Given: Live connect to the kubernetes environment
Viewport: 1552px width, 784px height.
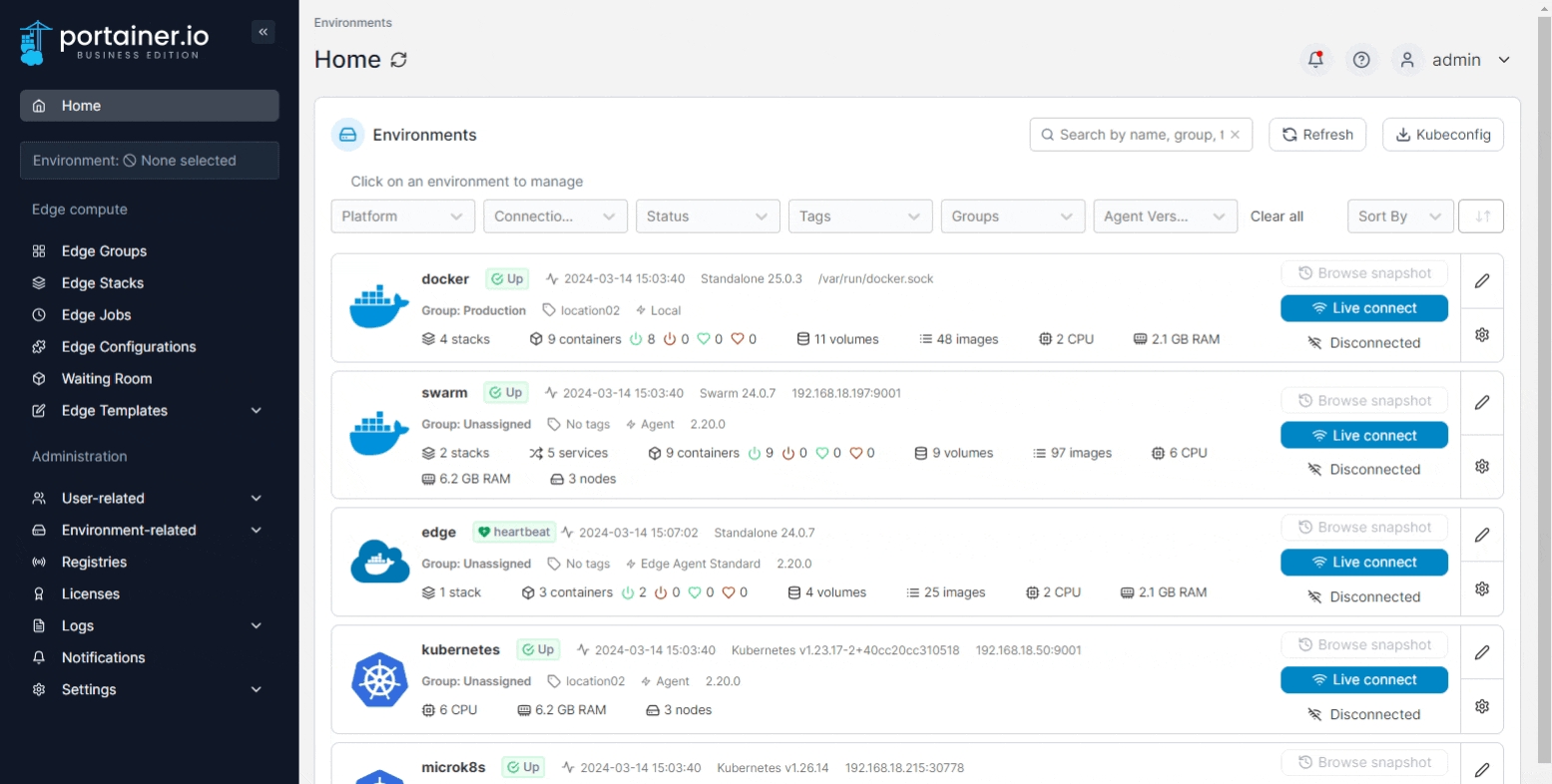Looking at the screenshot, I should [1364, 680].
